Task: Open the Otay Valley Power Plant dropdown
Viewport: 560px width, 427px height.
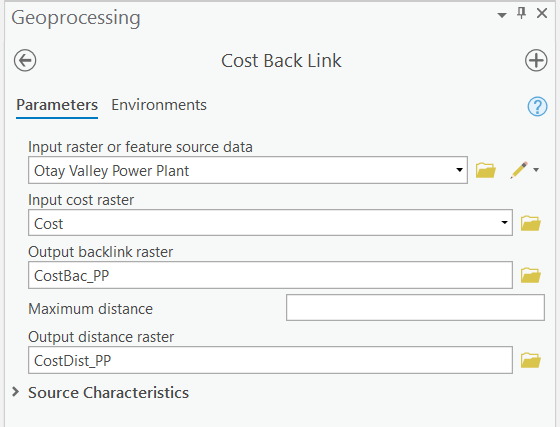Action: coord(460,170)
